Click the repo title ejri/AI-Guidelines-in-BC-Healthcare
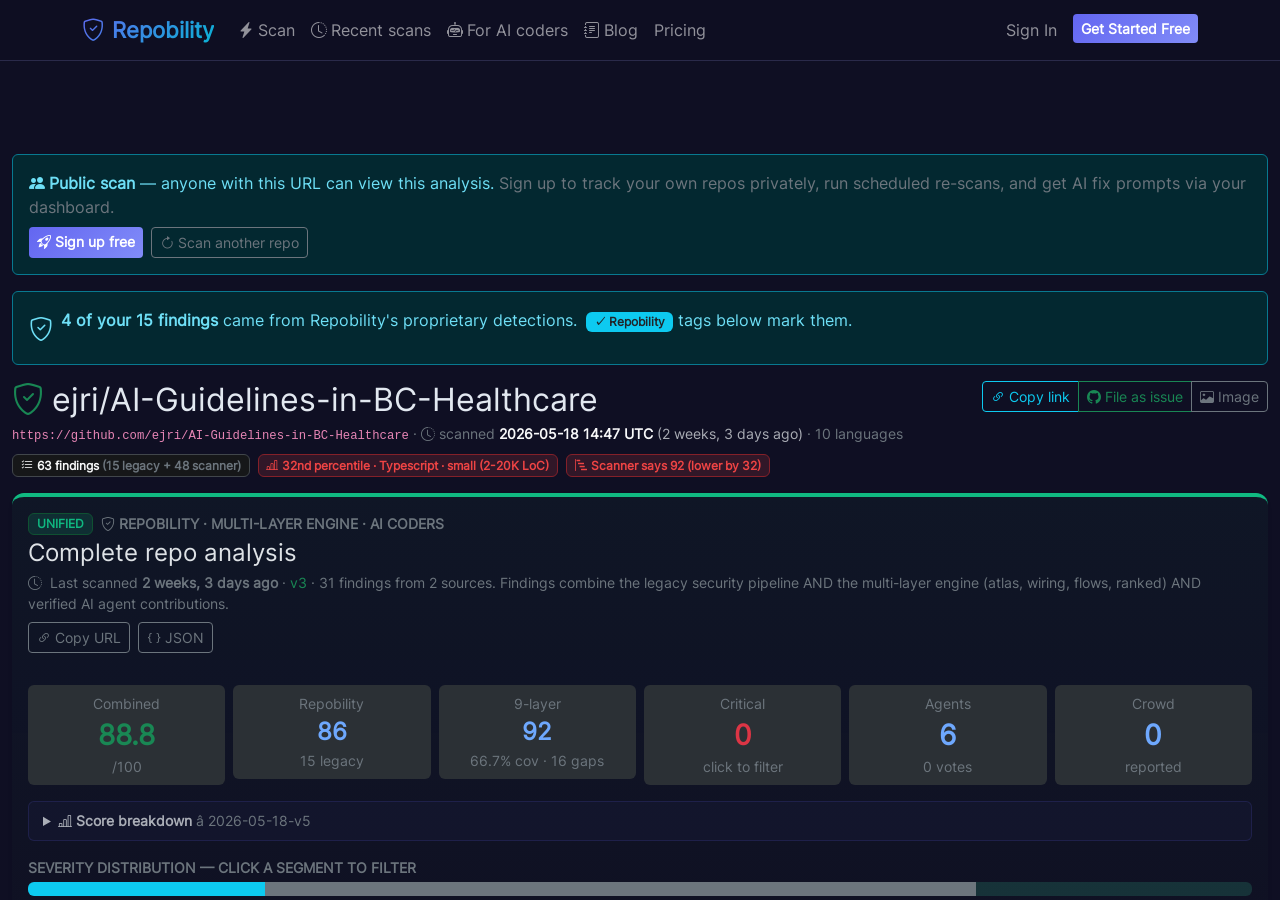 325,400
